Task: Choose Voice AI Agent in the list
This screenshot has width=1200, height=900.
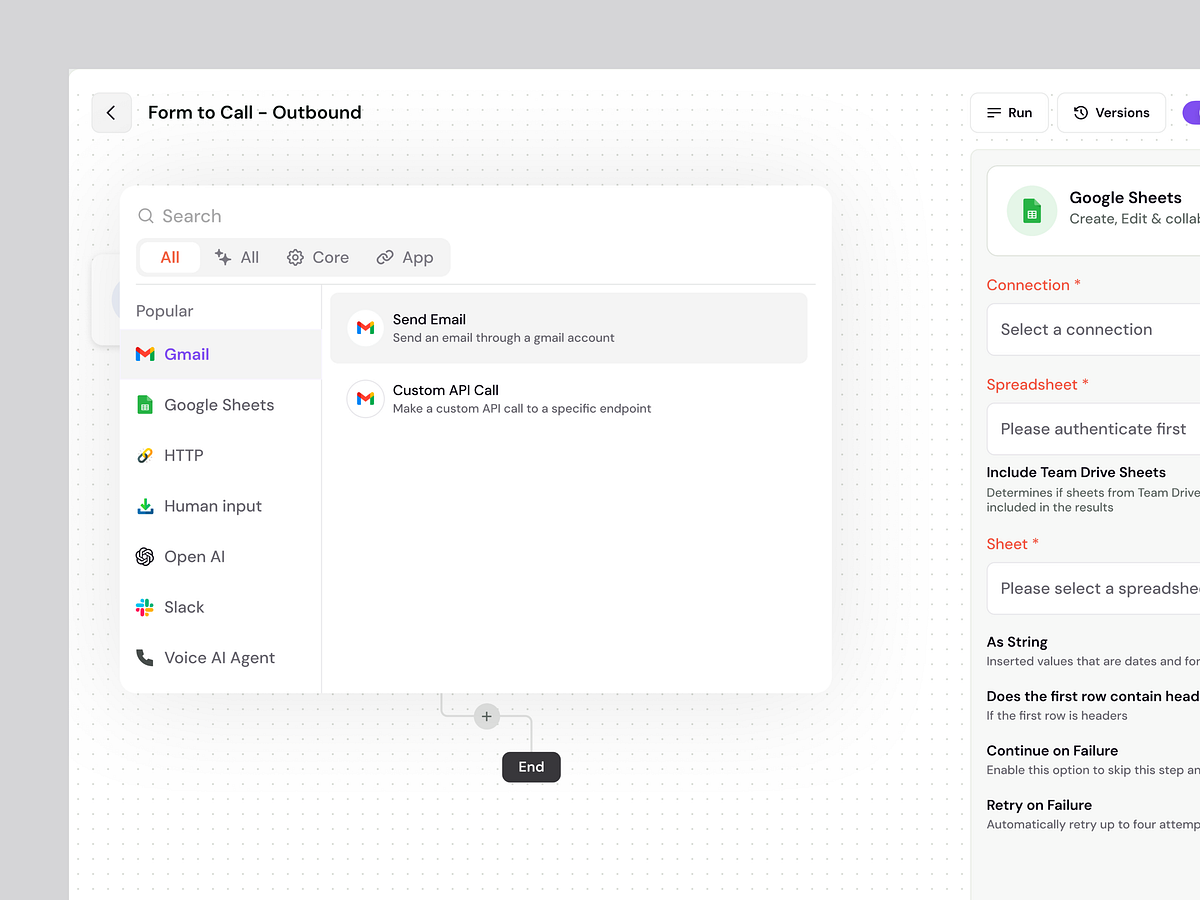Action: pos(220,658)
